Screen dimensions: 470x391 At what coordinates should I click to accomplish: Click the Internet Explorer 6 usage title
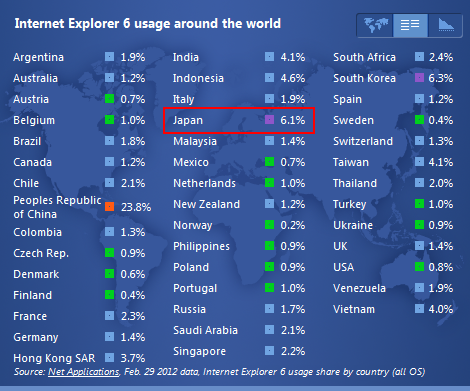pos(148,24)
